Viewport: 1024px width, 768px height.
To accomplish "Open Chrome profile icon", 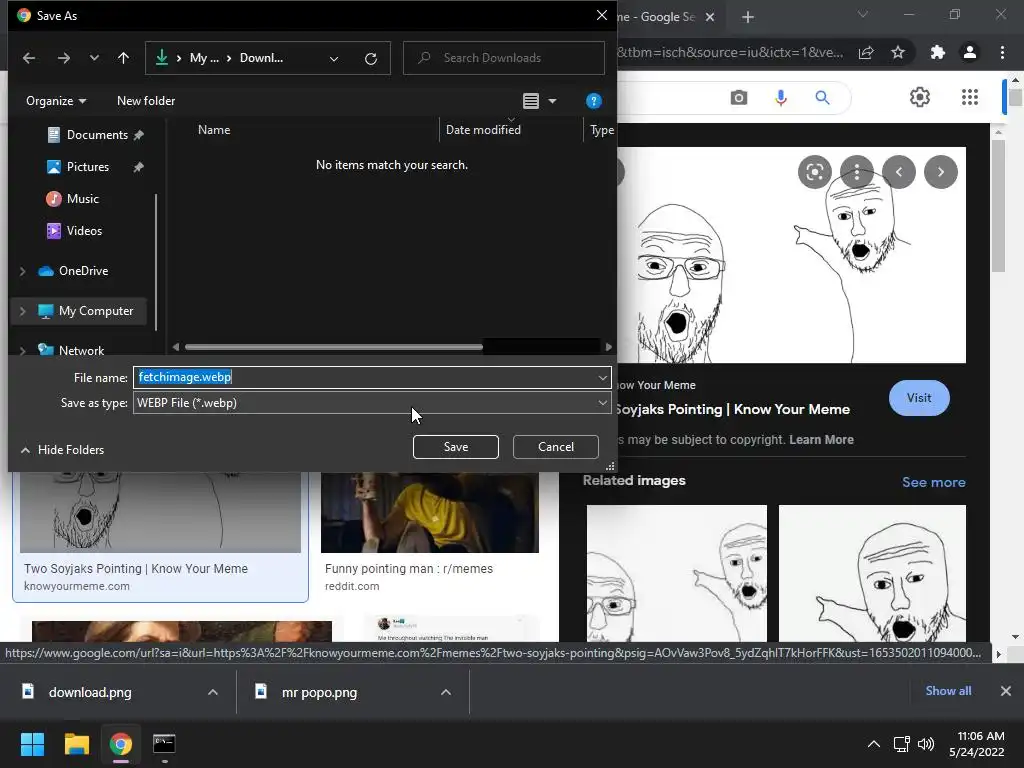I will [x=970, y=52].
